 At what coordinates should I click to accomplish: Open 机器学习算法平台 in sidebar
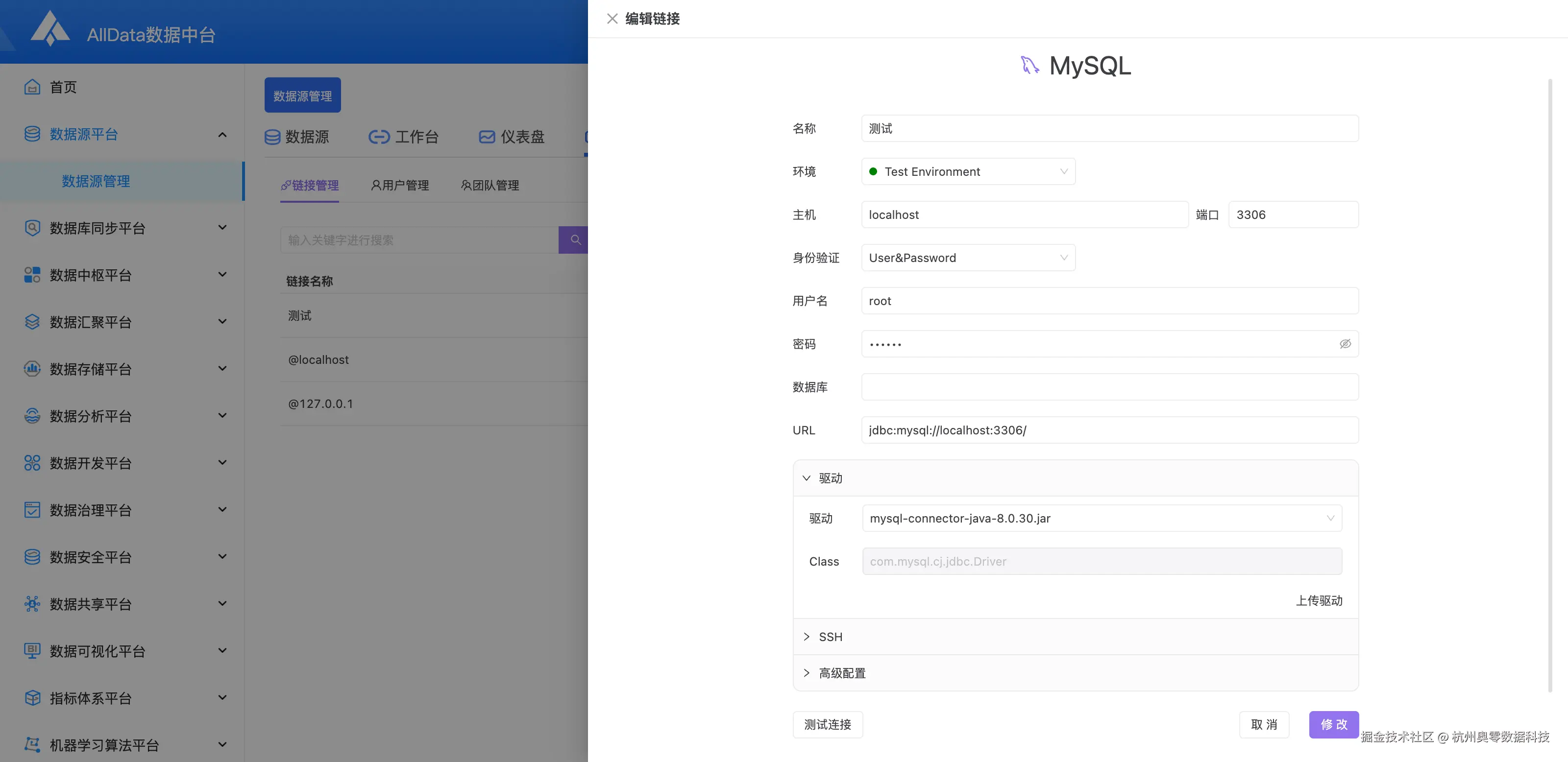click(103, 744)
